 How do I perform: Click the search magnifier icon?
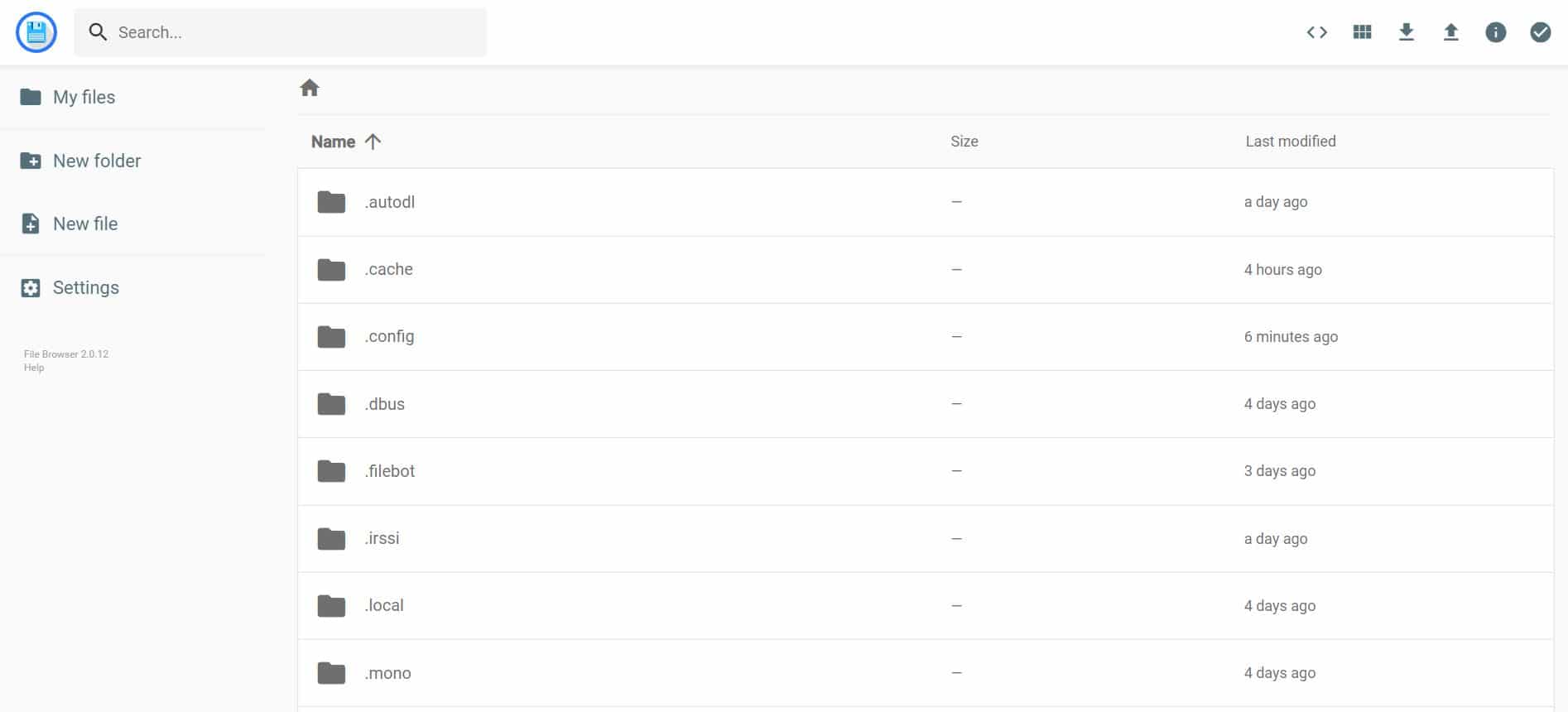99,31
